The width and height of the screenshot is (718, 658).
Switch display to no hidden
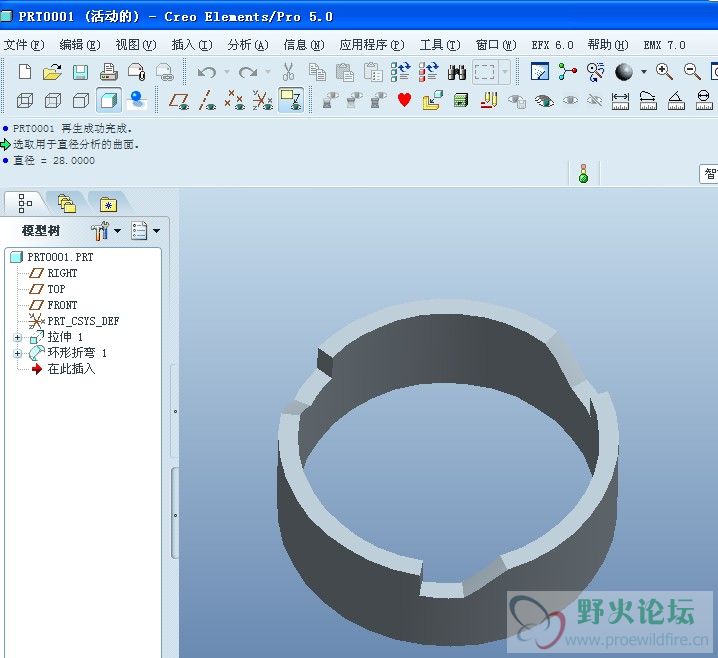tap(81, 100)
